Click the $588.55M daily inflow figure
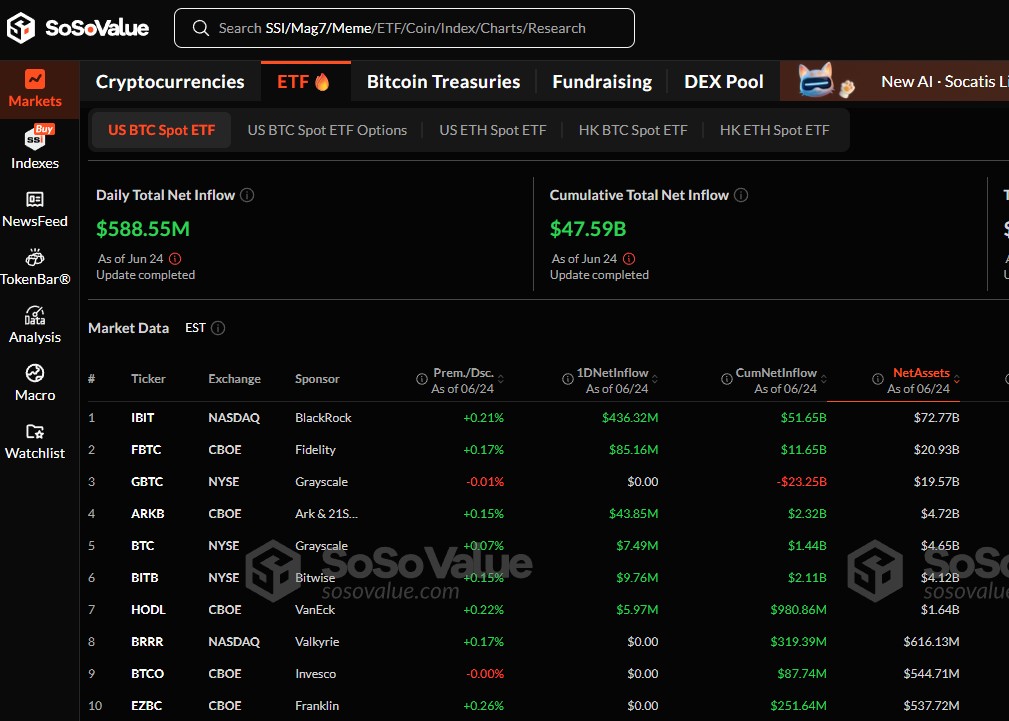The height and width of the screenshot is (721, 1009). tap(143, 229)
